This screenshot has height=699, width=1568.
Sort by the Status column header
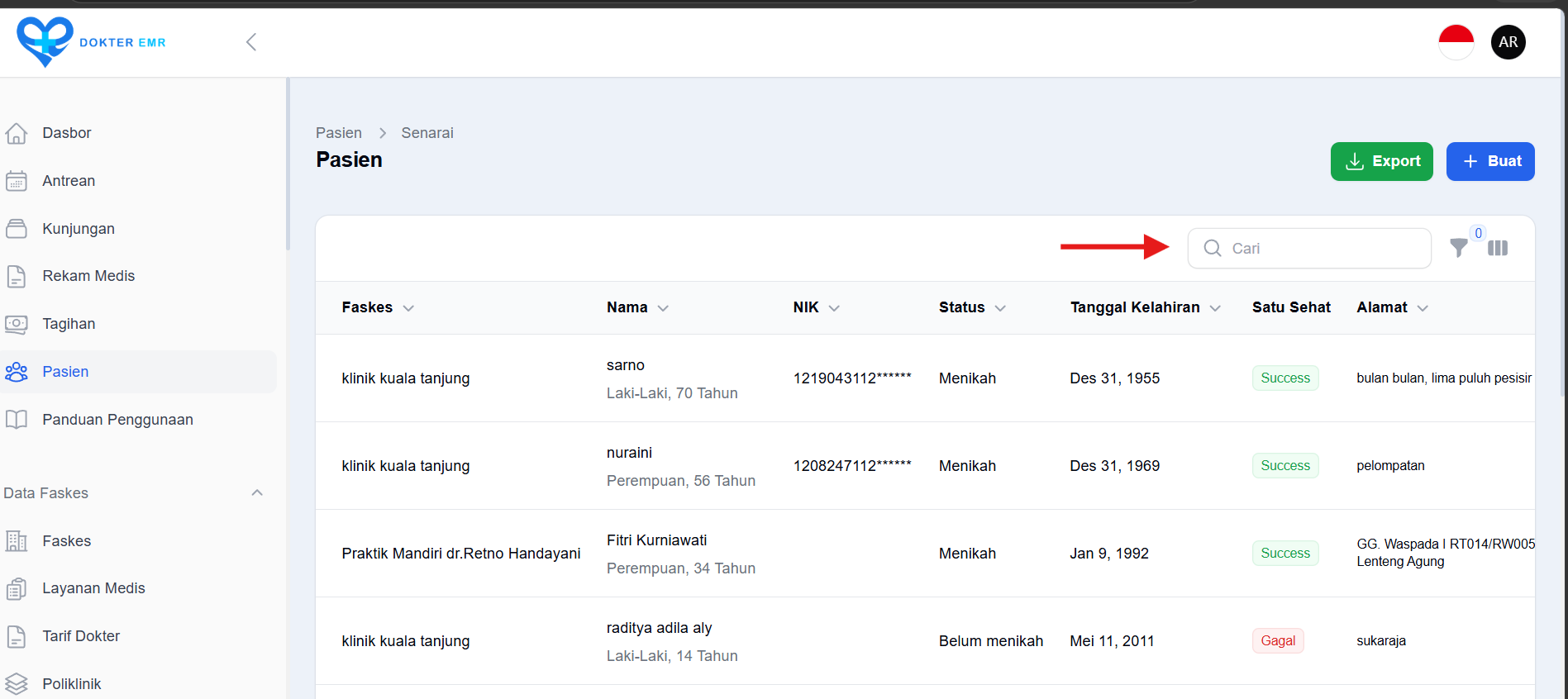coord(972,307)
